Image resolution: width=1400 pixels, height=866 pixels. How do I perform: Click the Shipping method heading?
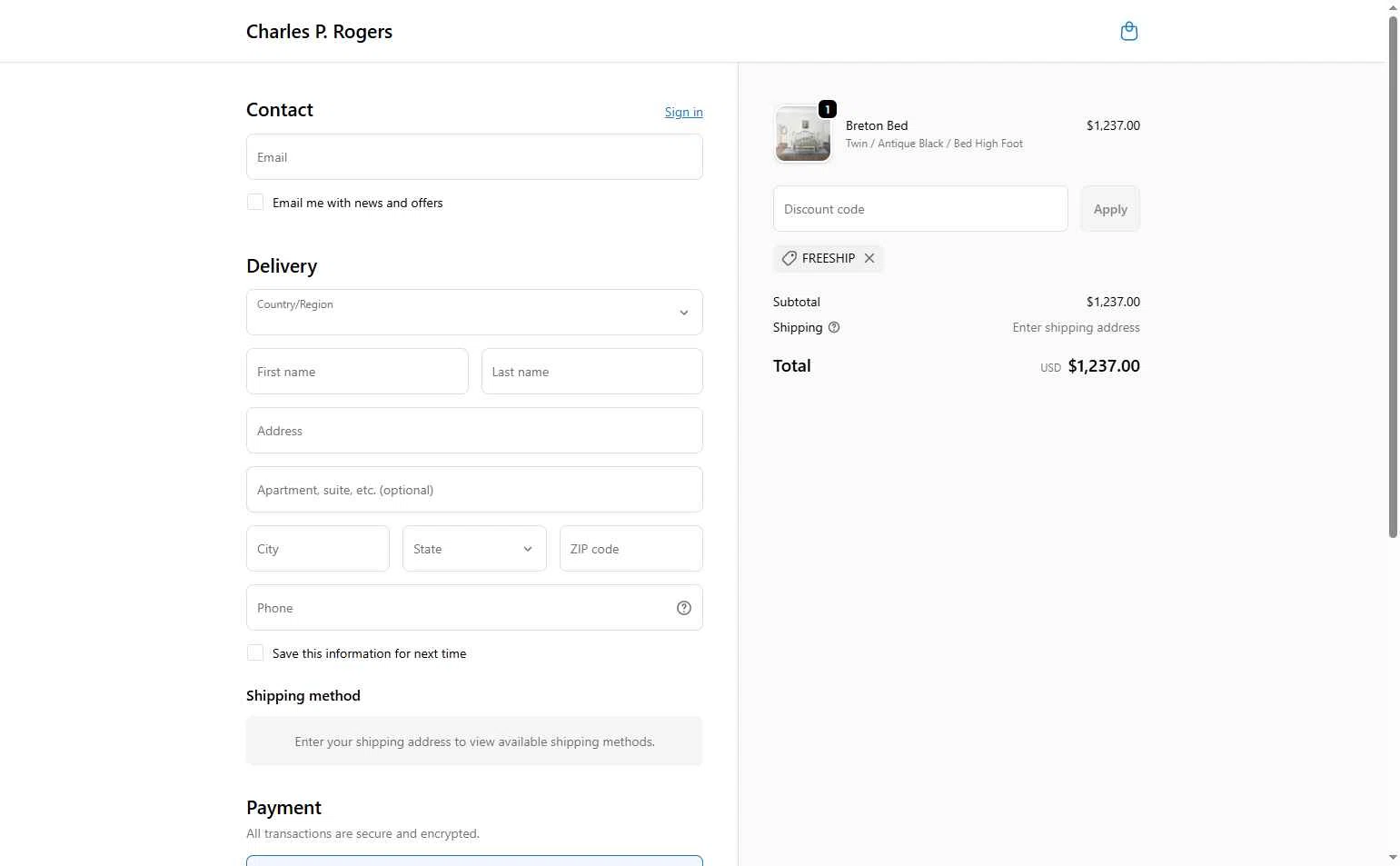[x=303, y=696]
